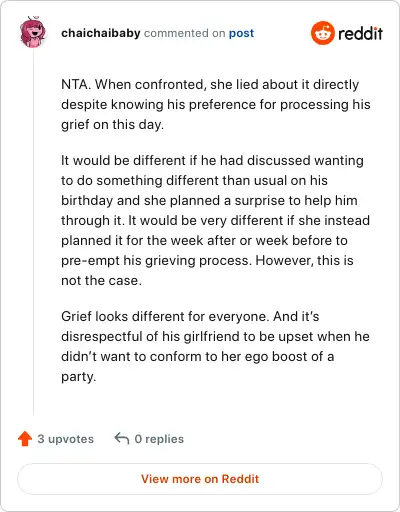Click the "commented on" gray text
The image size is (400, 512).
tap(184, 33)
